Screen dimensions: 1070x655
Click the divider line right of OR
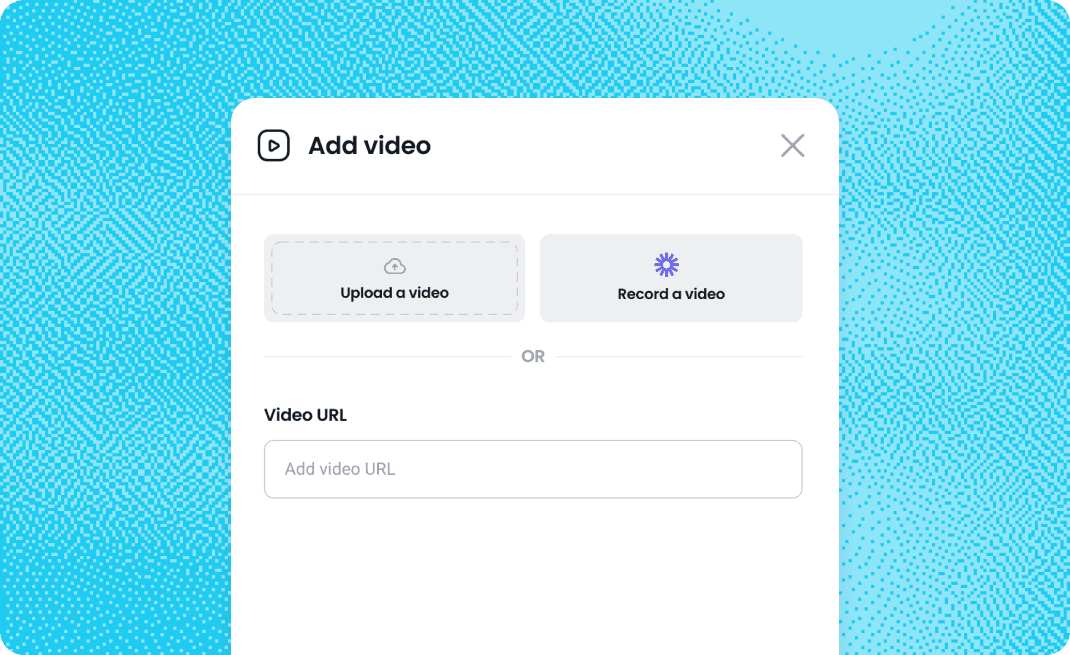pyautogui.click(x=679, y=356)
